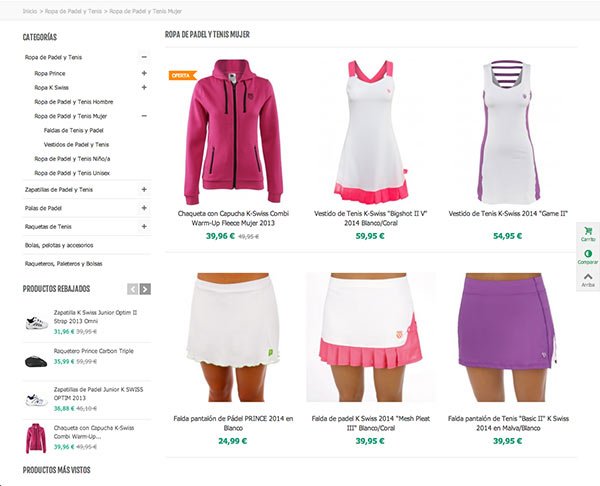
Task: Click the K SWISS OPTIM 2013 shoe thumbnail
Action: coord(36,400)
